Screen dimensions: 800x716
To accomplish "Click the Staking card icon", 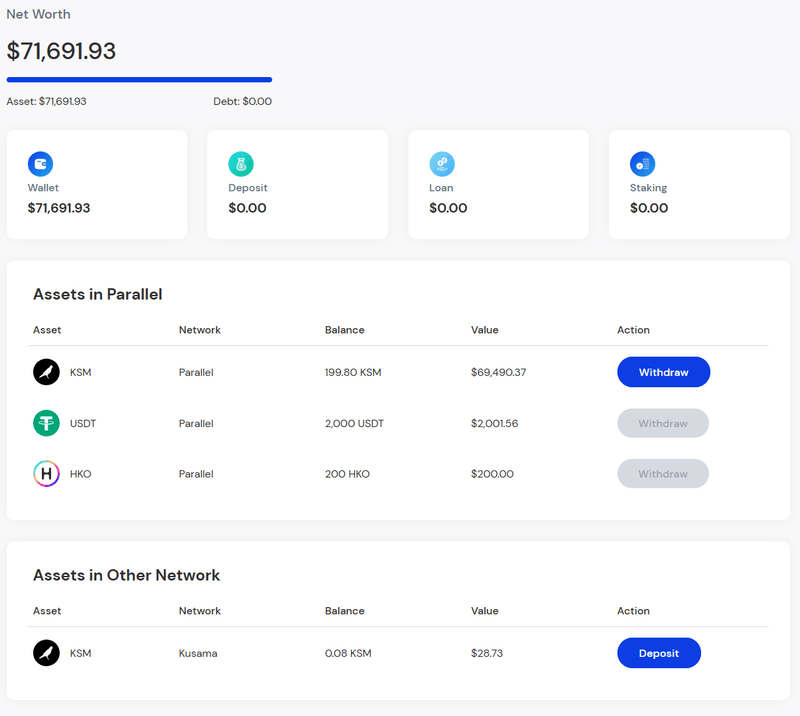I will [642, 164].
